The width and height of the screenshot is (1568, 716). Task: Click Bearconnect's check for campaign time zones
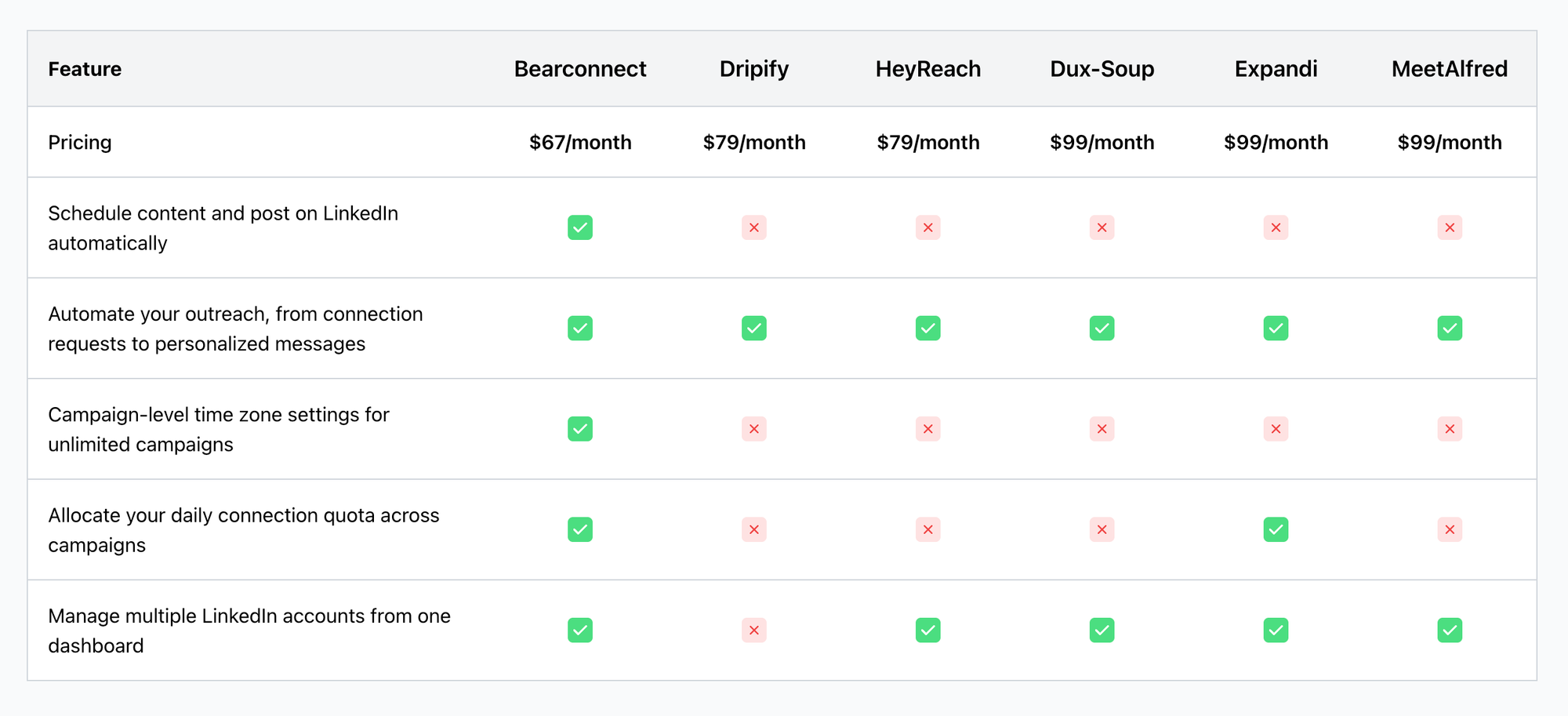(x=580, y=429)
